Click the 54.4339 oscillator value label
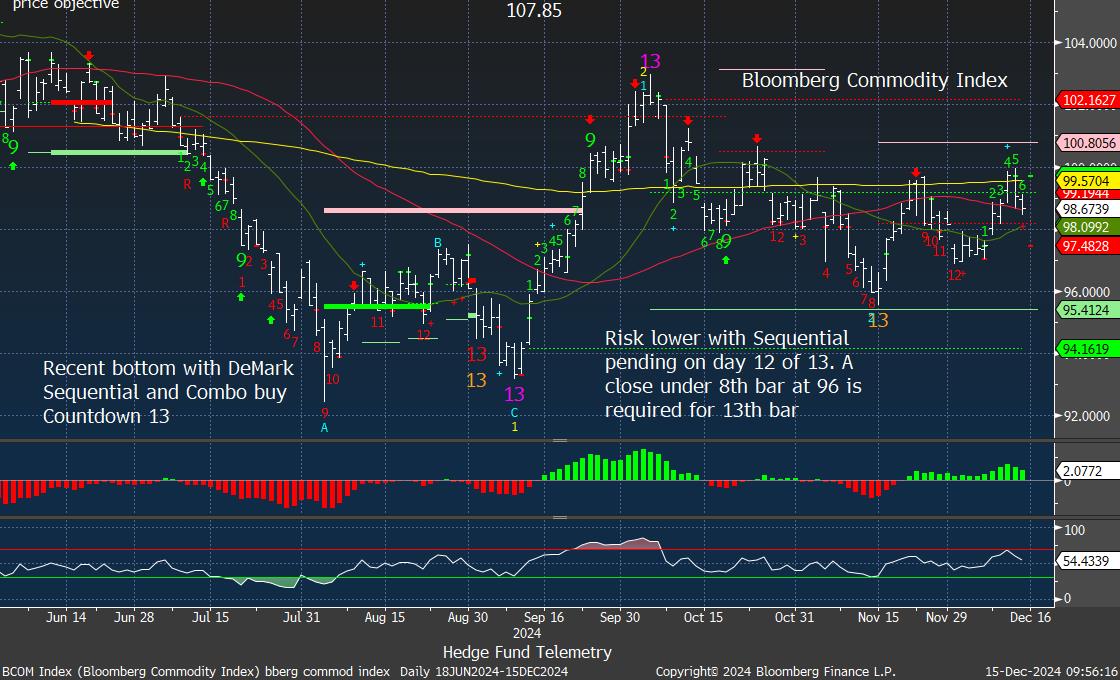The height and width of the screenshot is (680, 1120). click(1089, 561)
